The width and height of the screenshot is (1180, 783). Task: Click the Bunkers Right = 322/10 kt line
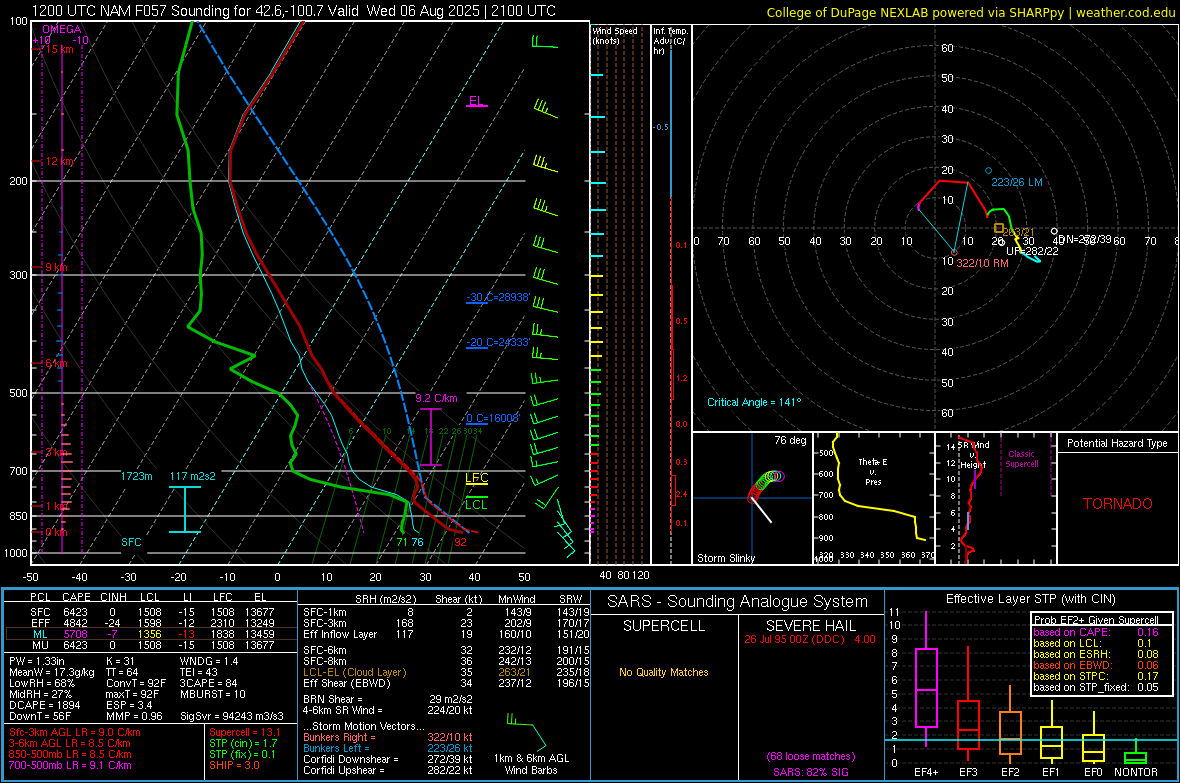[388, 737]
